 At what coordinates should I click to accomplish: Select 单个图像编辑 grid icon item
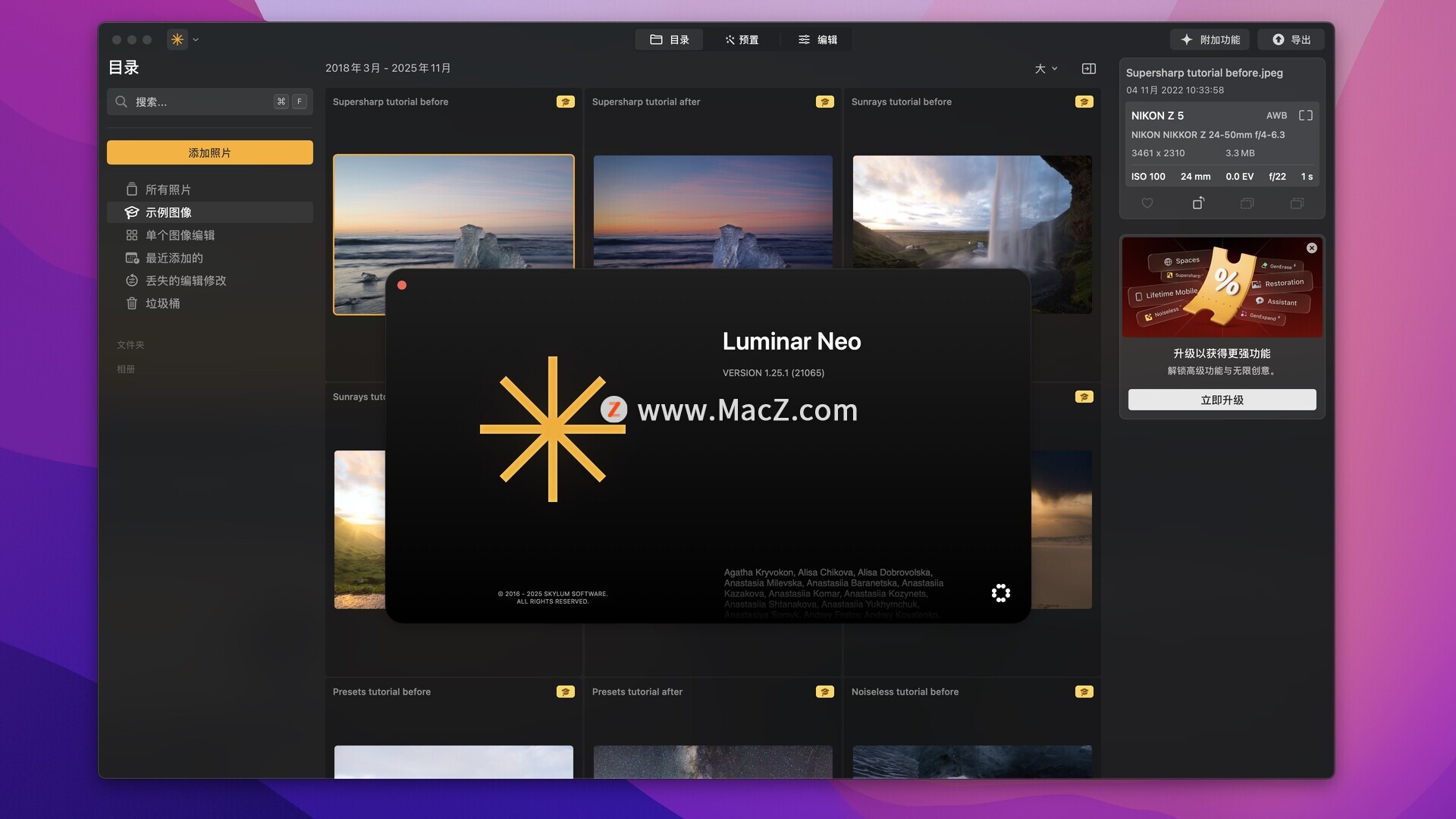pos(180,235)
